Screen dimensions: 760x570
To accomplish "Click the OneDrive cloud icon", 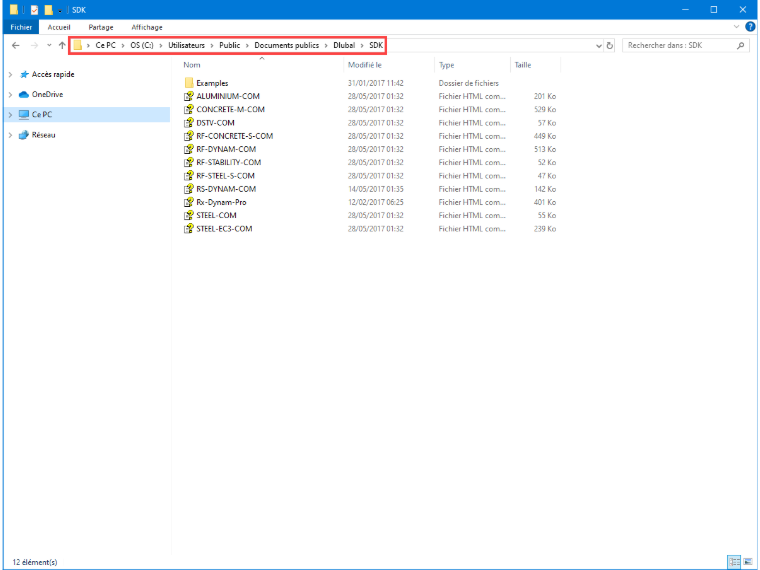I will 24,95.
